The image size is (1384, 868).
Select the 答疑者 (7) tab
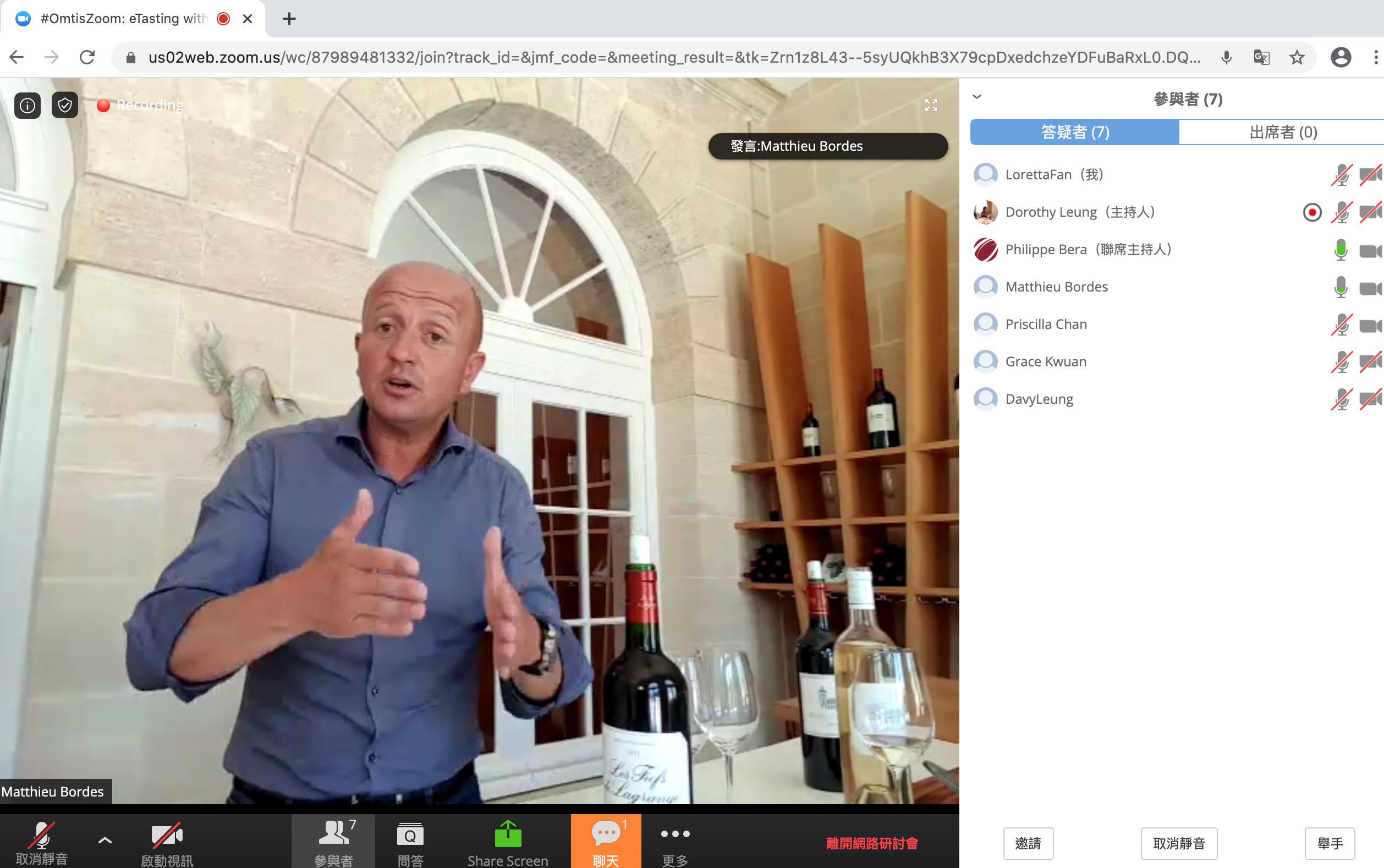1075,132
